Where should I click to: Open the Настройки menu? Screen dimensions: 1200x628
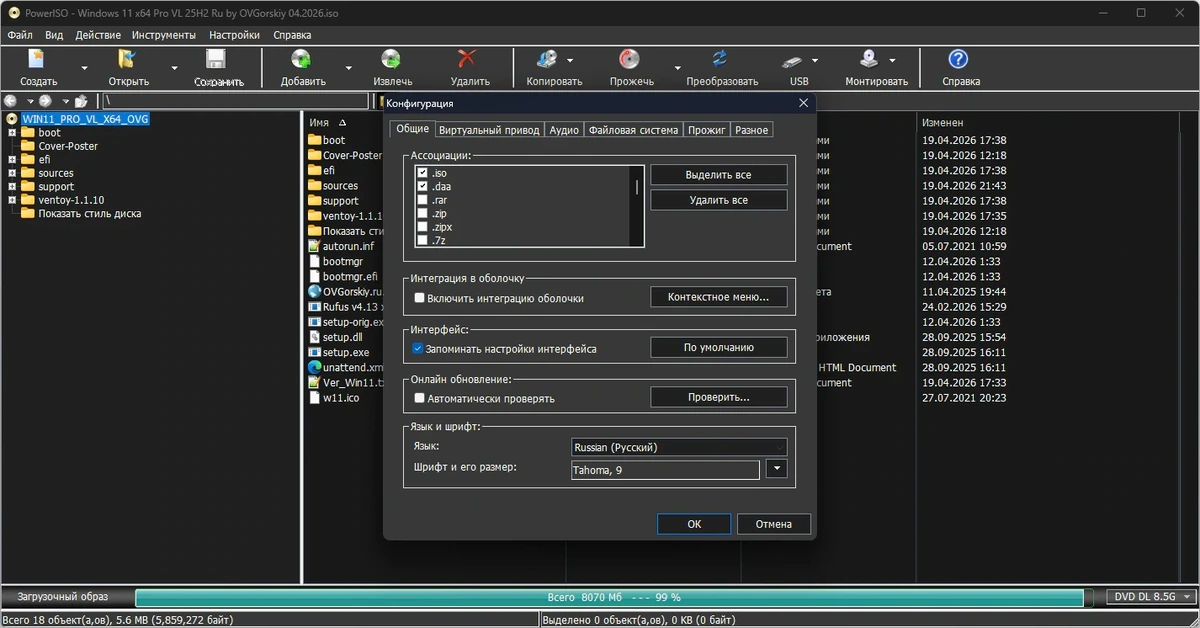coord(234,34)
